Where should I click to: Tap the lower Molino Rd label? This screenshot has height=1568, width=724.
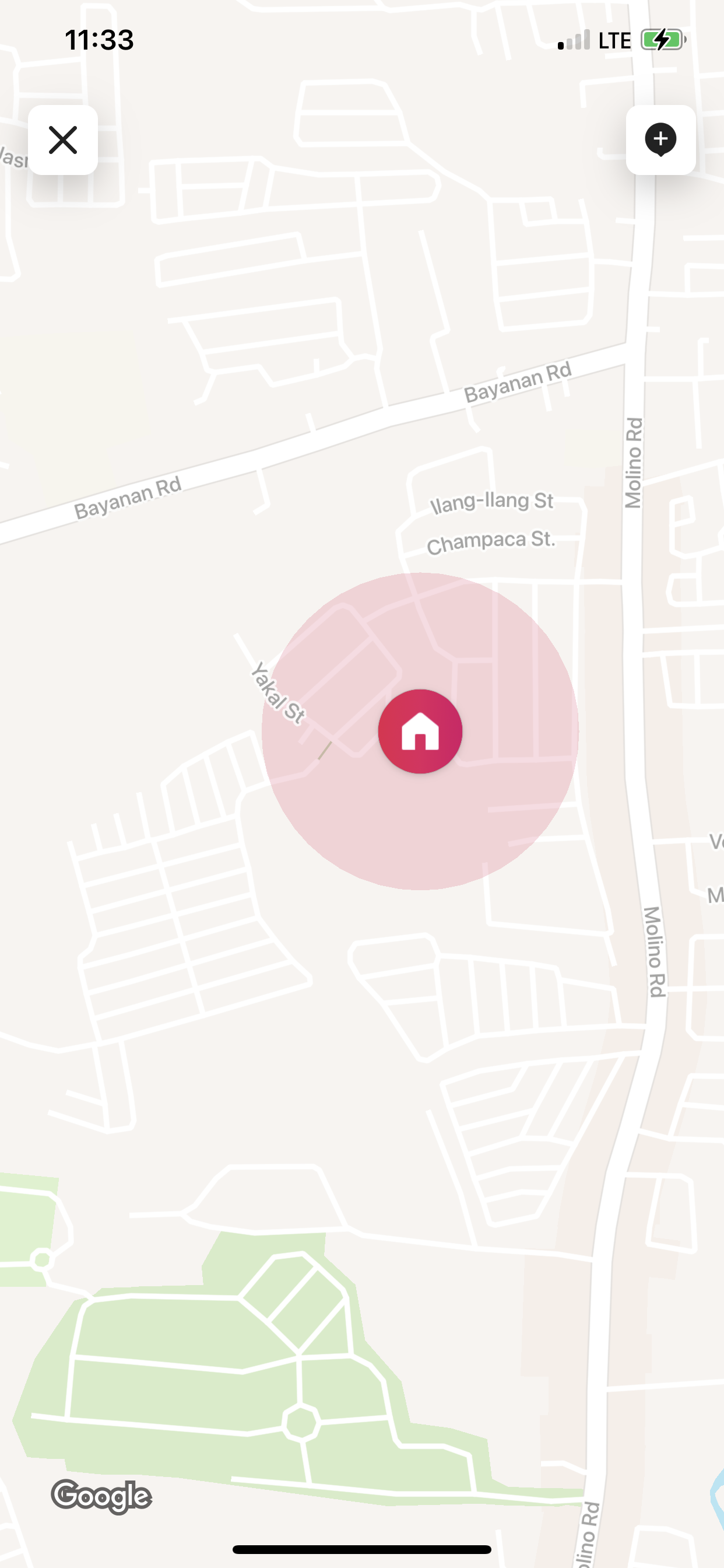[654, 951]
